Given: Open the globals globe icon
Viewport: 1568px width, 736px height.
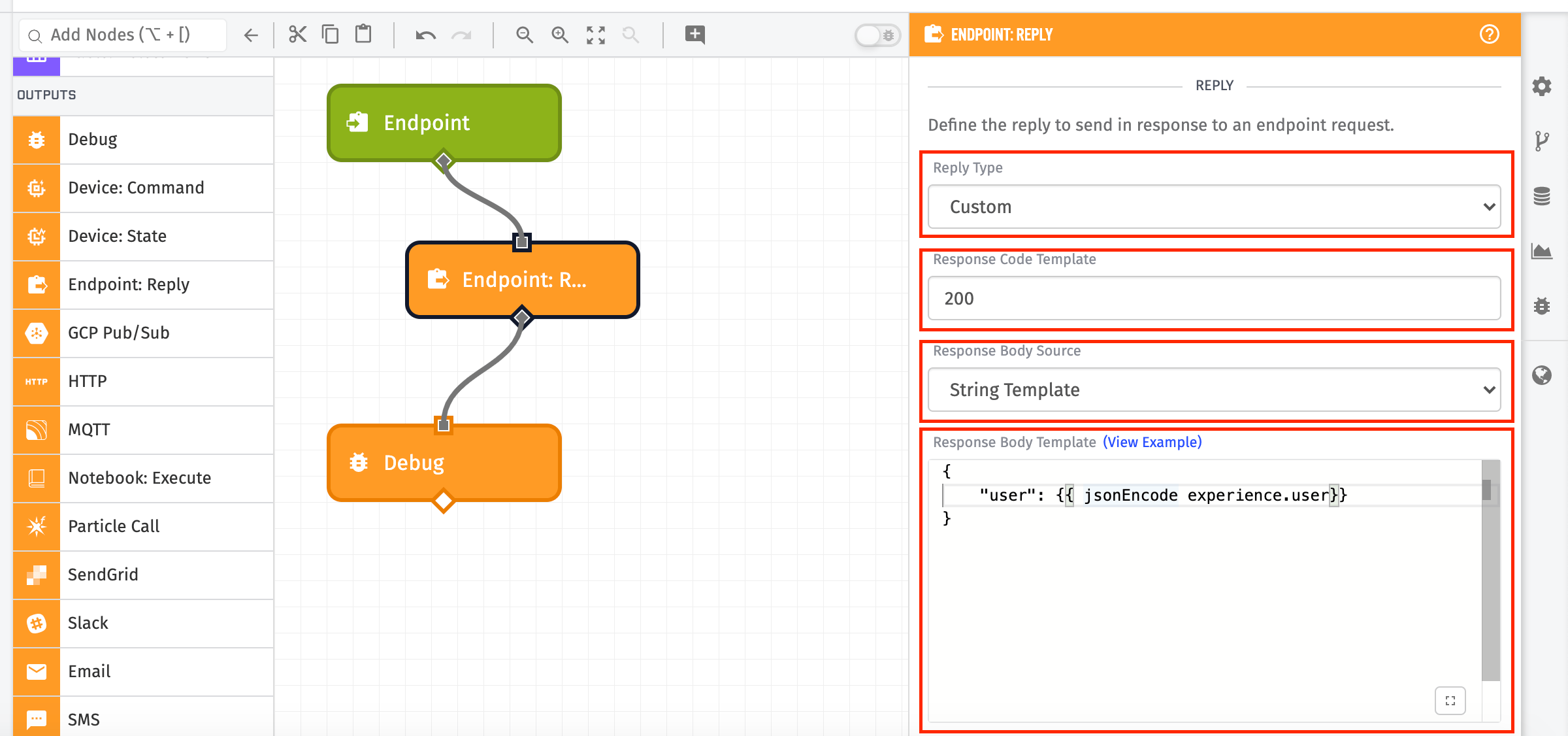Looking at the screenshot, I should tap(1542, 375).
